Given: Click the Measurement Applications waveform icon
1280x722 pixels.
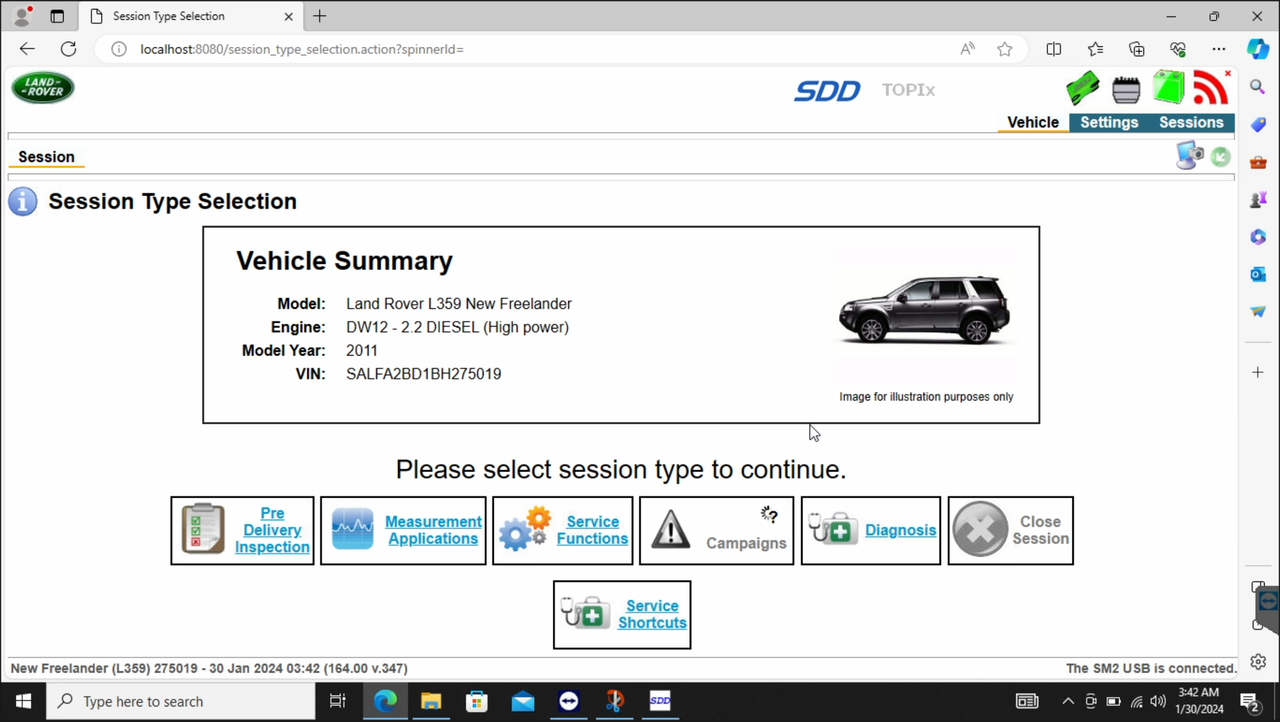Looking at the screenshot, I should 352,529.
